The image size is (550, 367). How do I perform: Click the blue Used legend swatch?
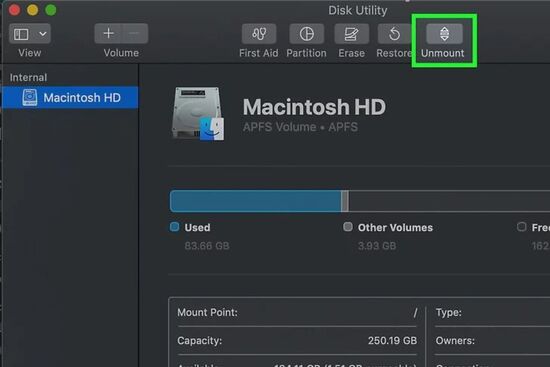pyautogui.click(x=174, y=227)
